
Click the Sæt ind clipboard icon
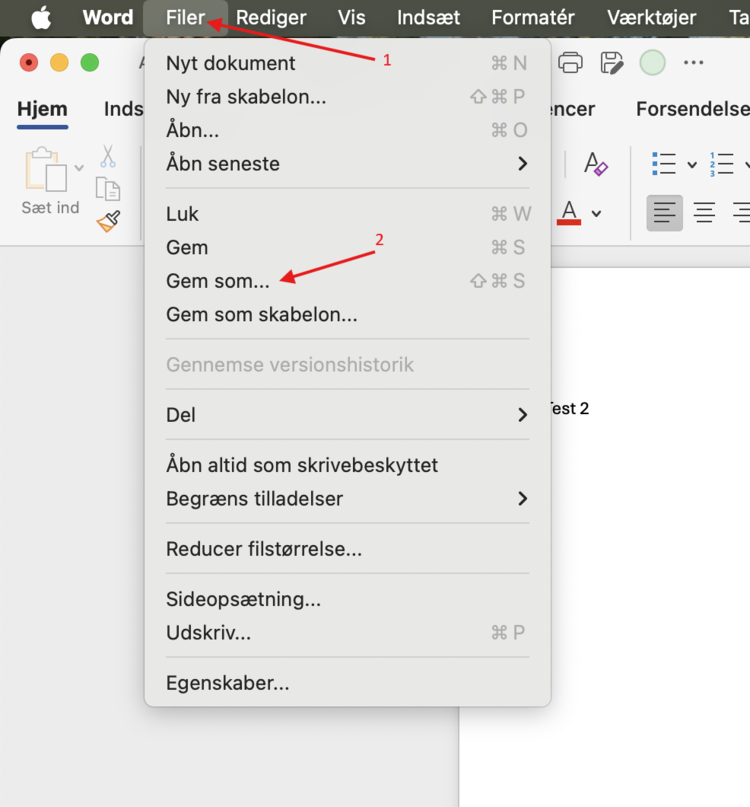(x=45, y=170)
